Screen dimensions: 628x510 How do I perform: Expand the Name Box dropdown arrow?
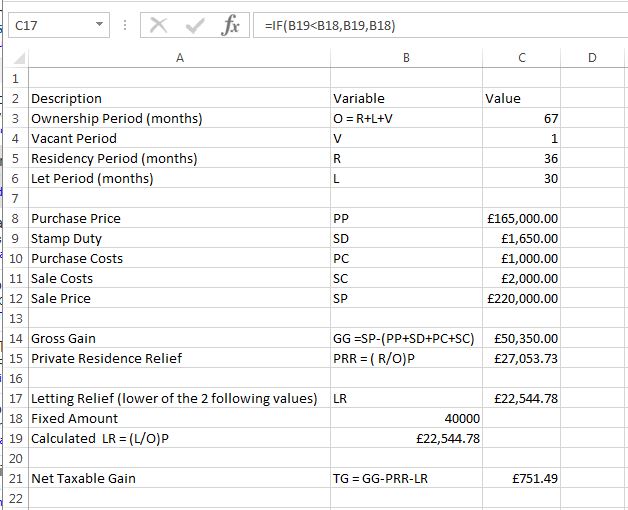coord(97,25)
